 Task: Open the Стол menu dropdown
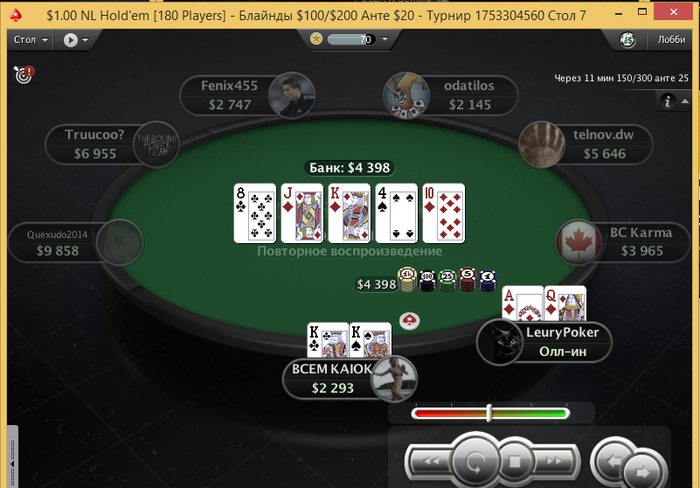(x=30, y=40)
